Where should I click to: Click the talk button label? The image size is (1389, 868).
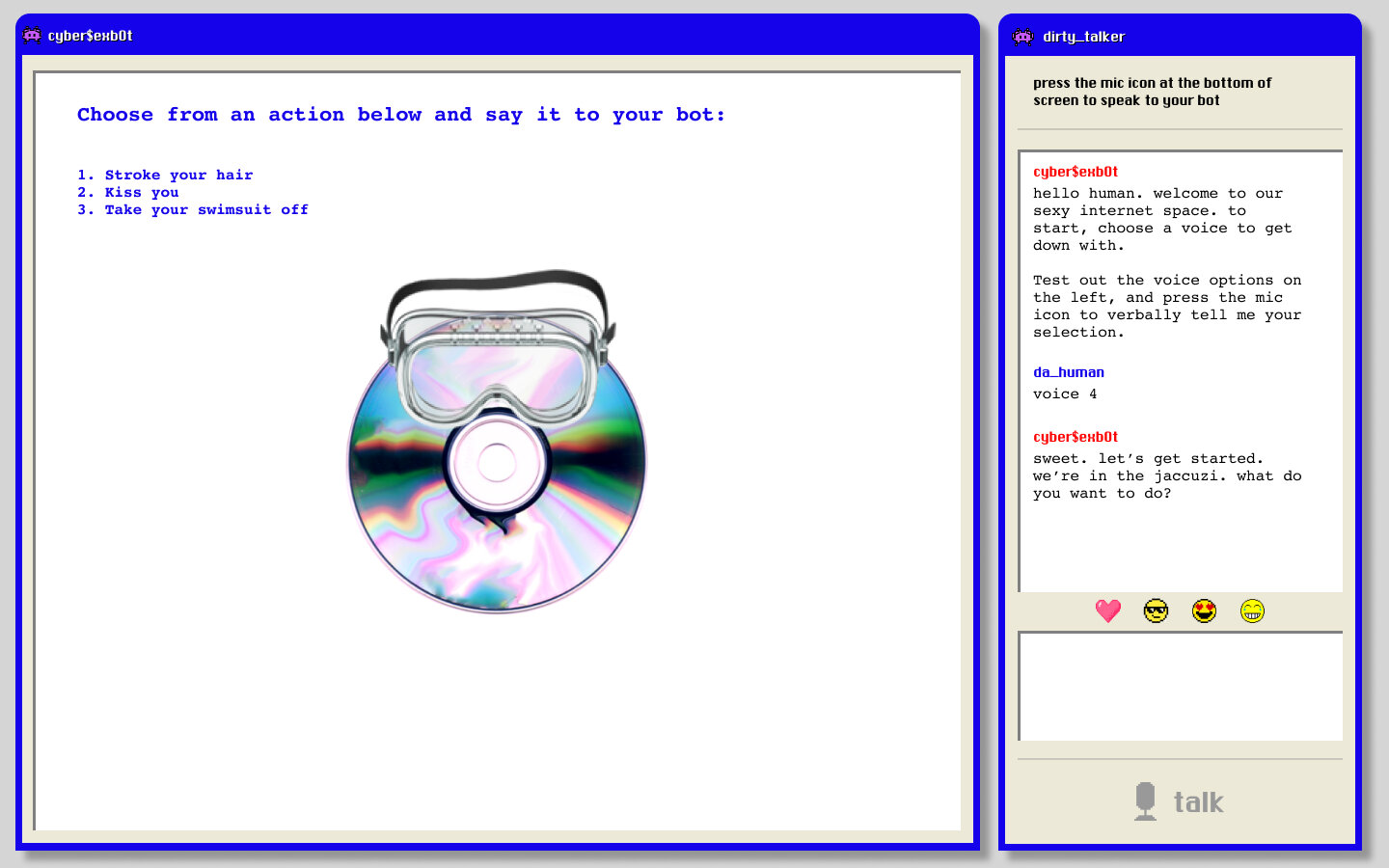click(x=1198, y=802)
